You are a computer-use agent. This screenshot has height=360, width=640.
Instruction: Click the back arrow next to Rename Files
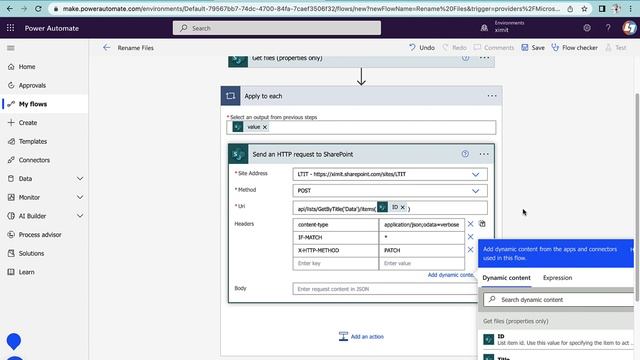click(107, 48)
